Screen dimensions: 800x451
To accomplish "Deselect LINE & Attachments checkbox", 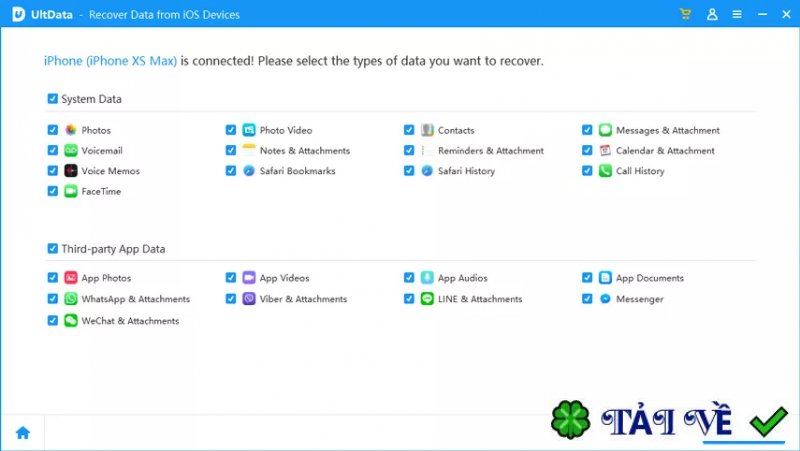I will point(409,299).
